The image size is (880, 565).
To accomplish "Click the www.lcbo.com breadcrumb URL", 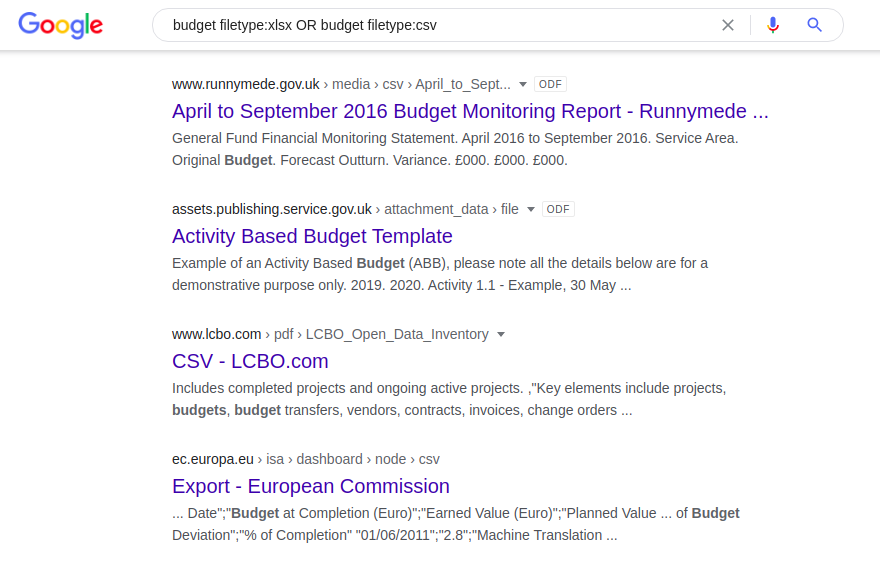I will tap(330, 334).
